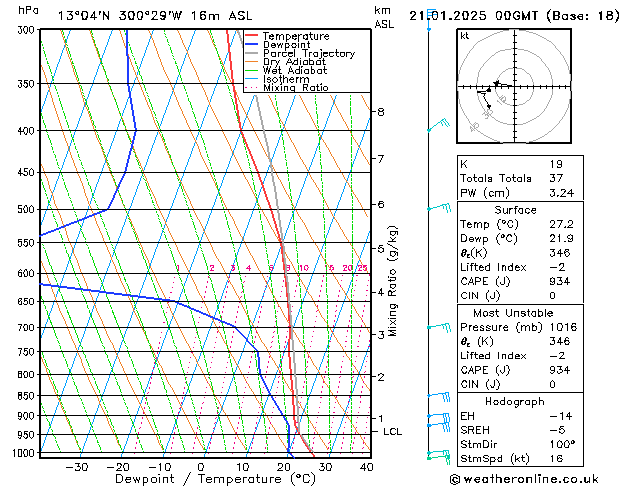Click the -30 temperature axis tick
The image size is (629, 486).
pos(77,467)
